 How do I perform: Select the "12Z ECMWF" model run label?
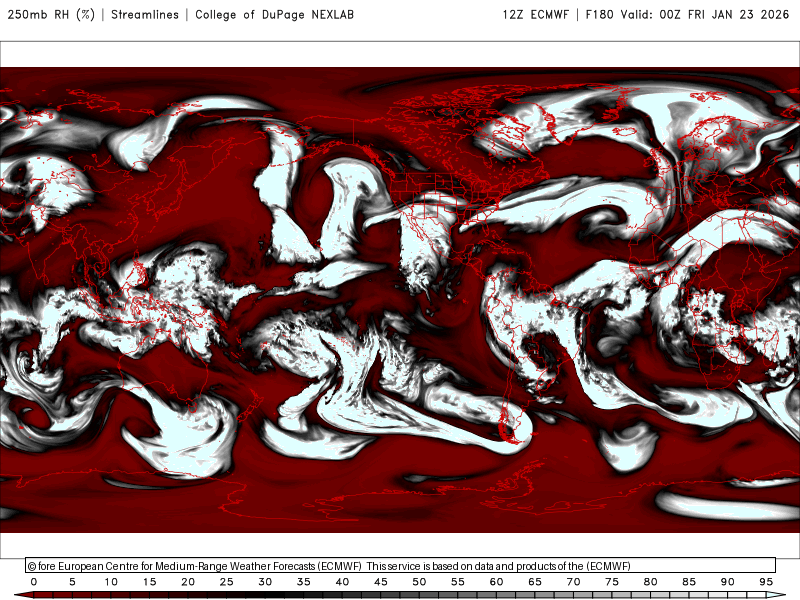point(535,14)
